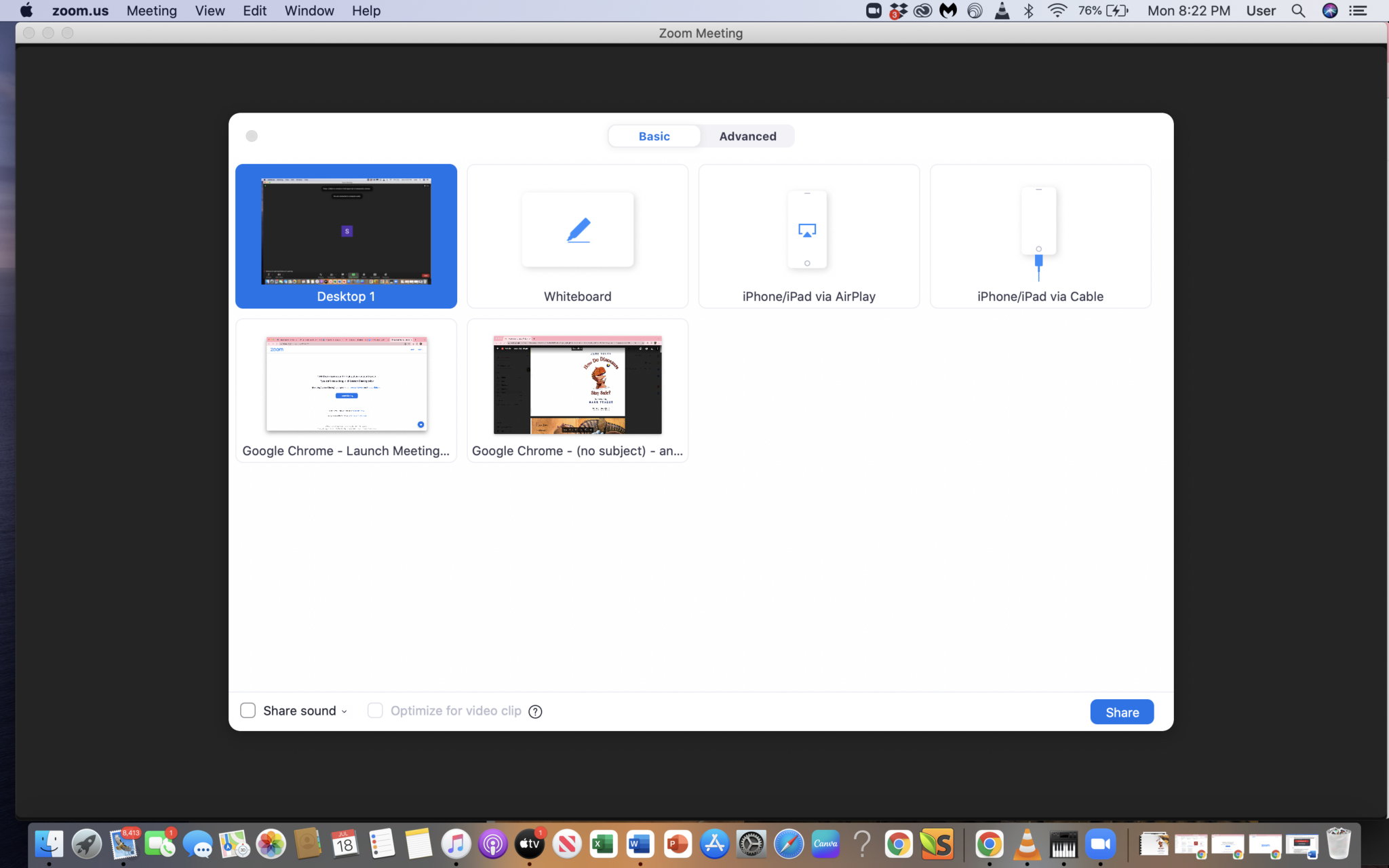Viewport: 1389px width, 868px height.
Task: Open PowerPoint in the Dock
Action: [x=678, y=844]
